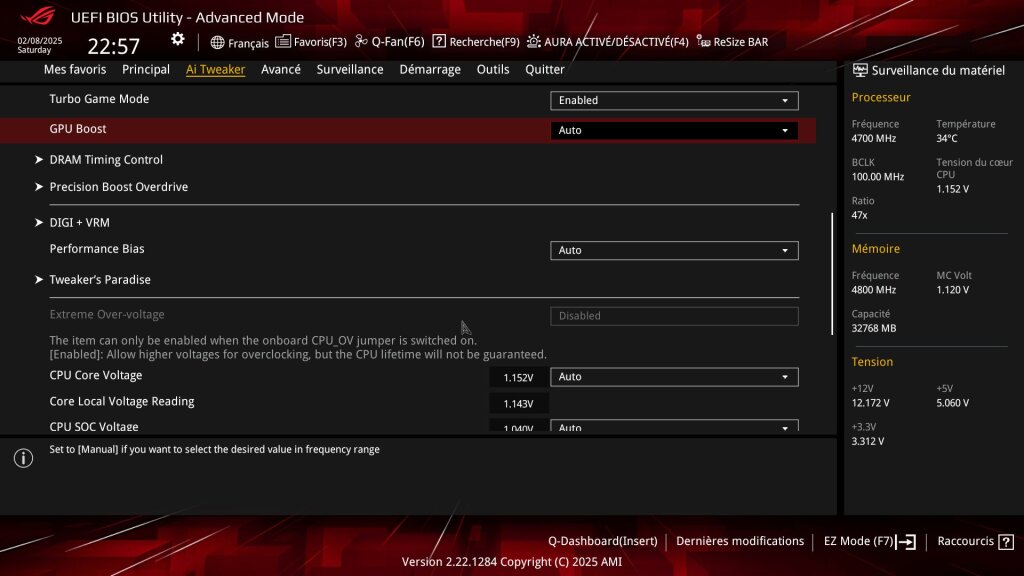
Task: Click the 12.172 V reading
Action: (871, 403)
